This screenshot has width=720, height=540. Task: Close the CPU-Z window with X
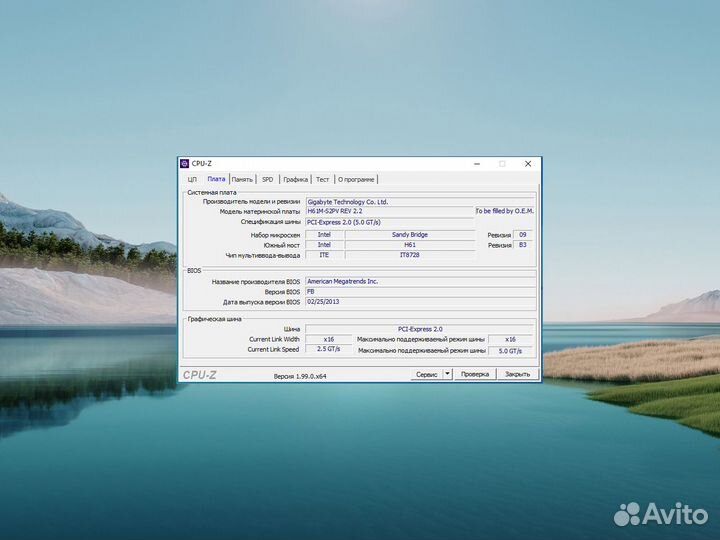pyautogui.click(x=528, y=164)
